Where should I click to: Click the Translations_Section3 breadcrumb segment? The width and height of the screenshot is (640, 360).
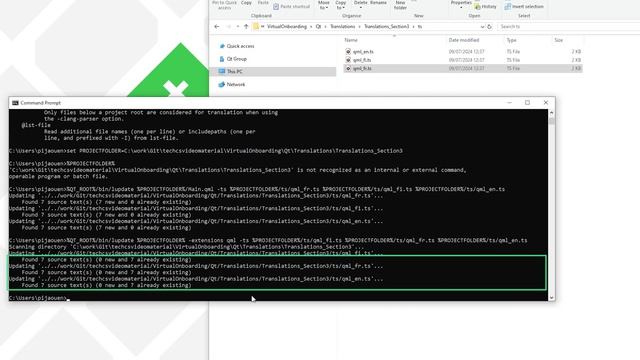point(387,27)
